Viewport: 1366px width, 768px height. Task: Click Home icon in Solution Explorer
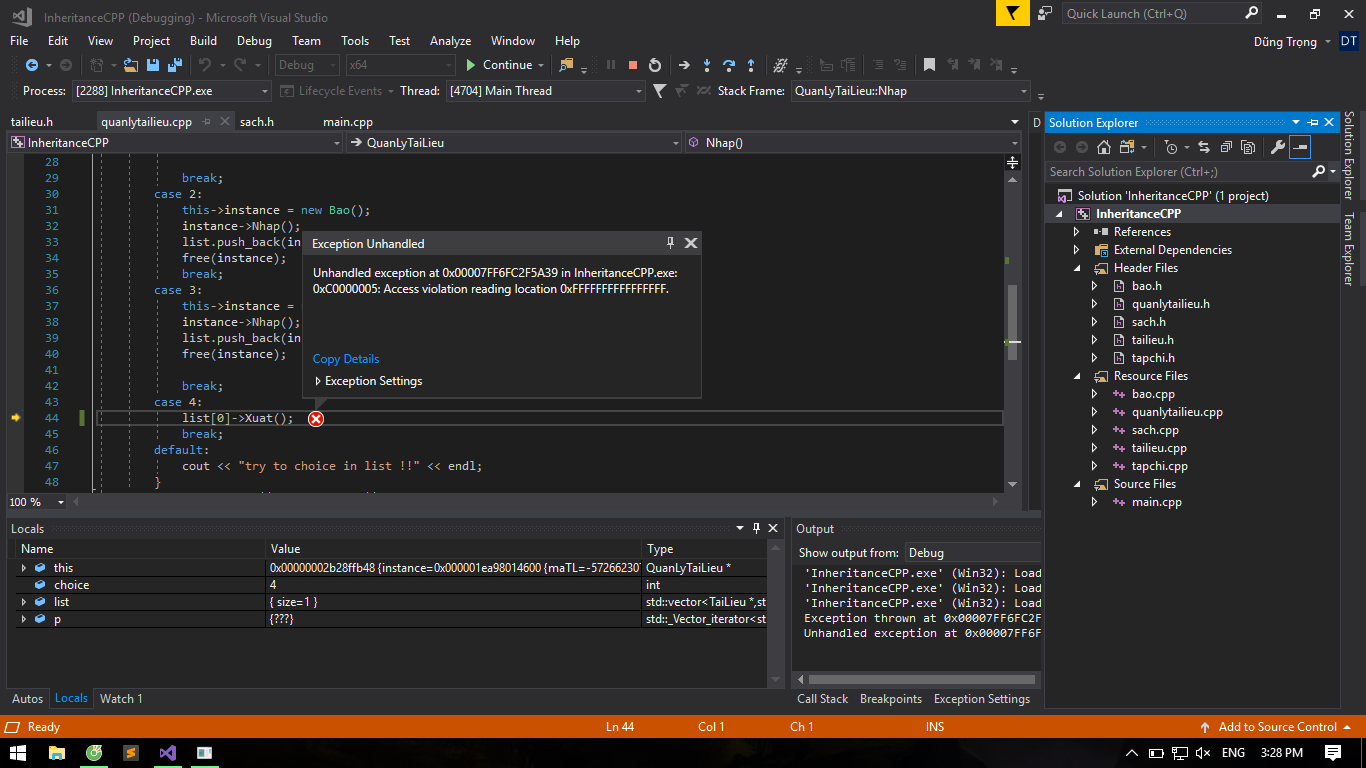(1103, 147)
